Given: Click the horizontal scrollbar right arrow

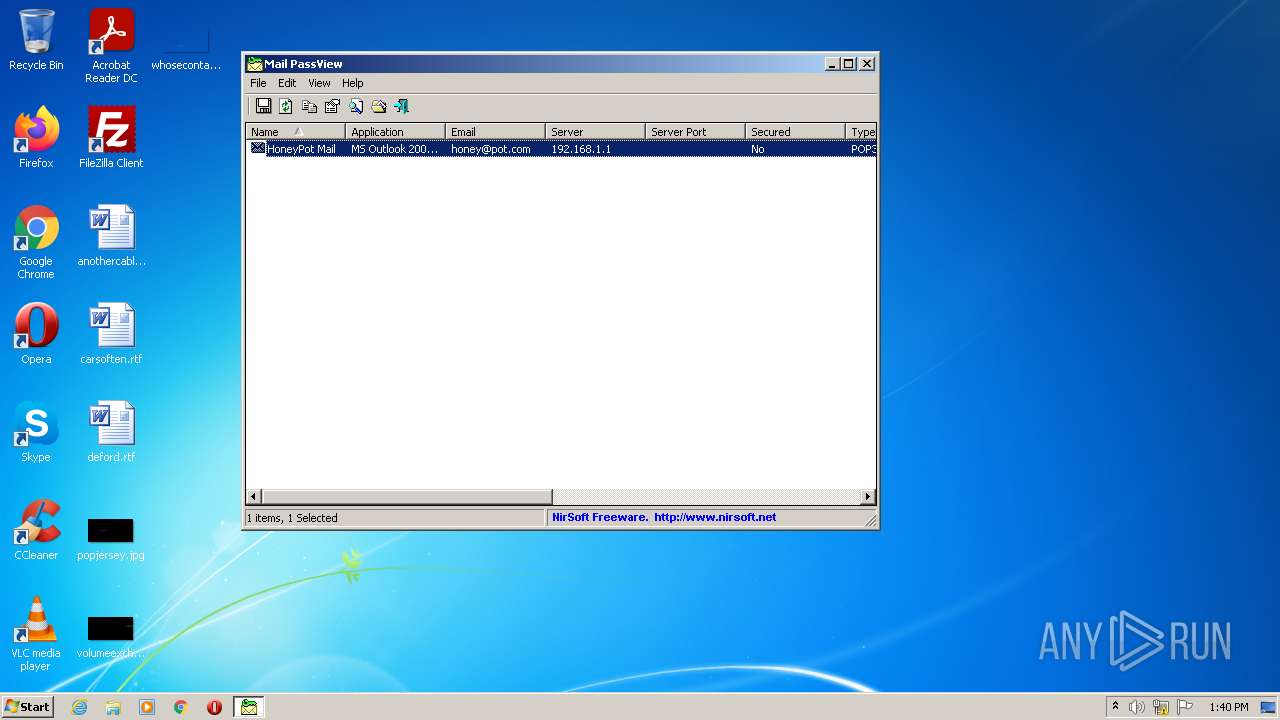Looking at the screenshot, I should point(868,497).
